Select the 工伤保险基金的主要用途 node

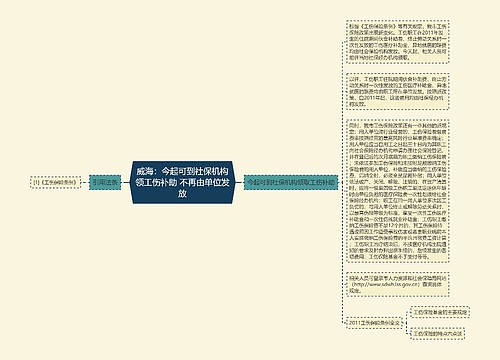tap(440, 312)
